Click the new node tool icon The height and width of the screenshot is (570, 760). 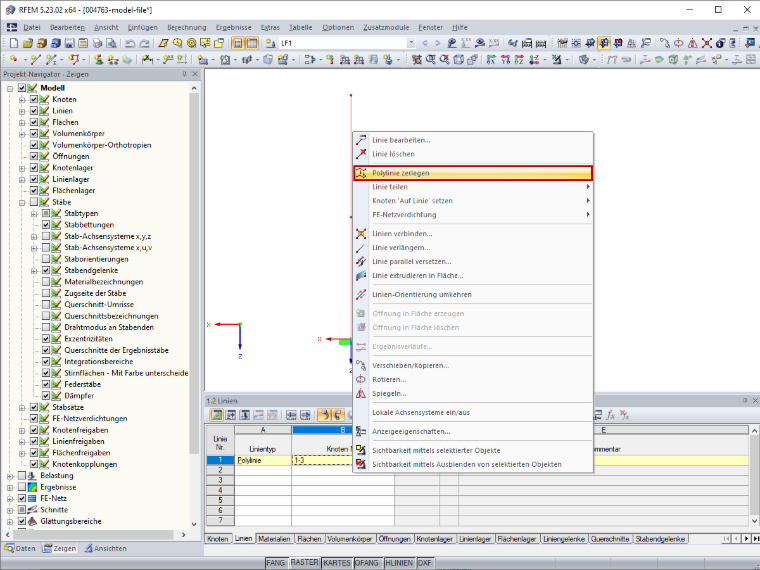click(14, 59)
